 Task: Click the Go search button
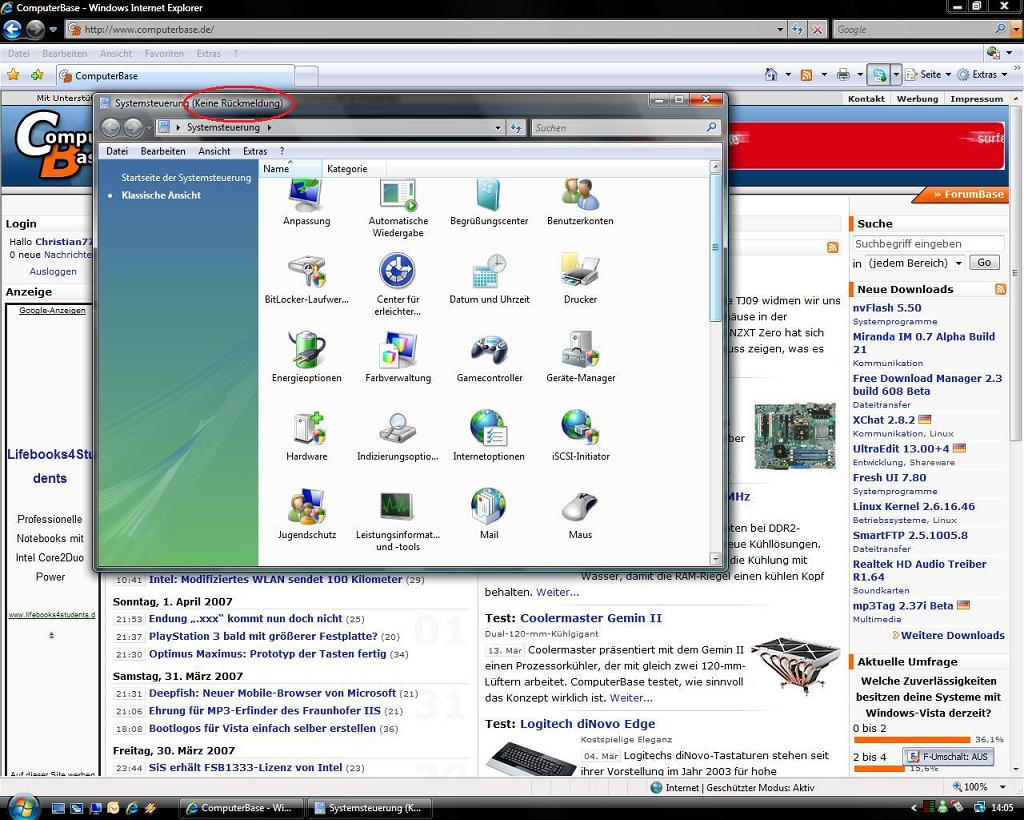(x=984, y=262)
